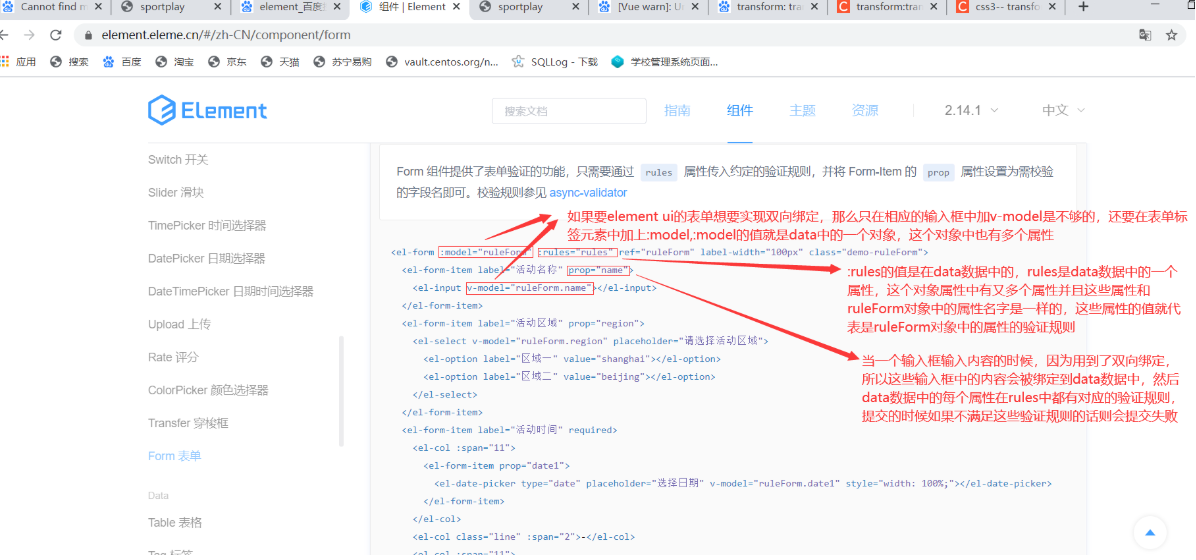Switch to the 'element_百度' browser tab
The height and width of the screenshot is (560, 1196).
coord(289,7)
